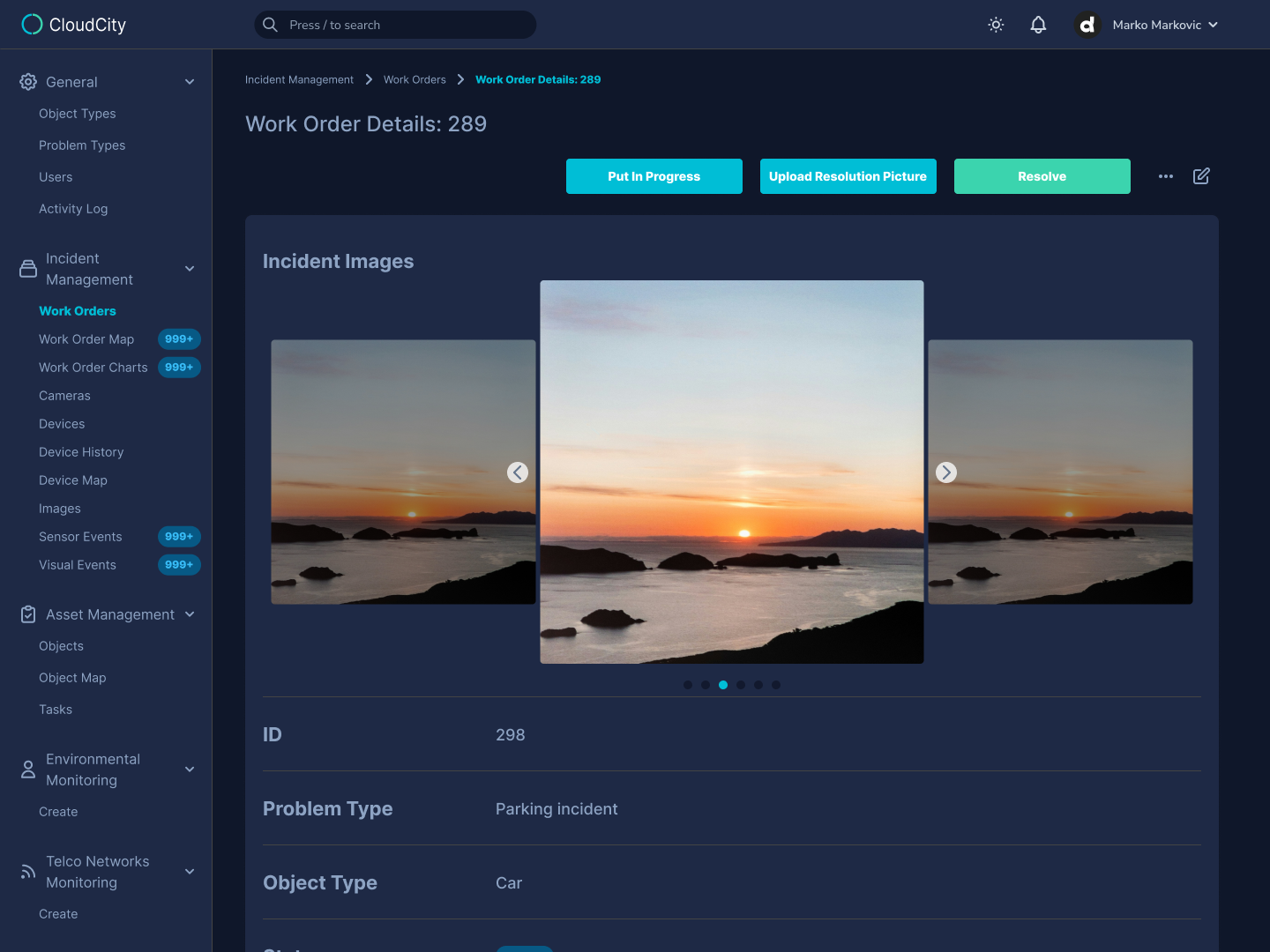Select Work Order Map in the sidebar
This screenshot has width=1270, height=952.
(86, 338)
